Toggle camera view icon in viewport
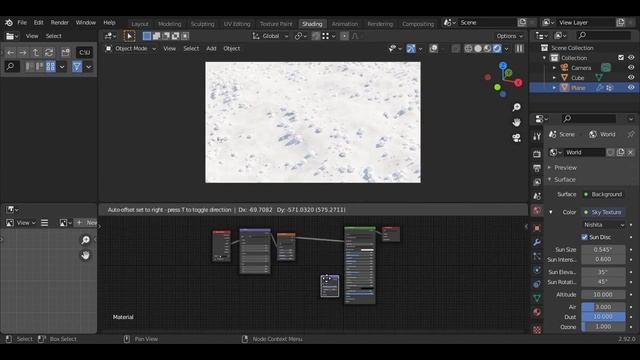The height and width of the screenshot is (360, 640). tap(516, 138)
